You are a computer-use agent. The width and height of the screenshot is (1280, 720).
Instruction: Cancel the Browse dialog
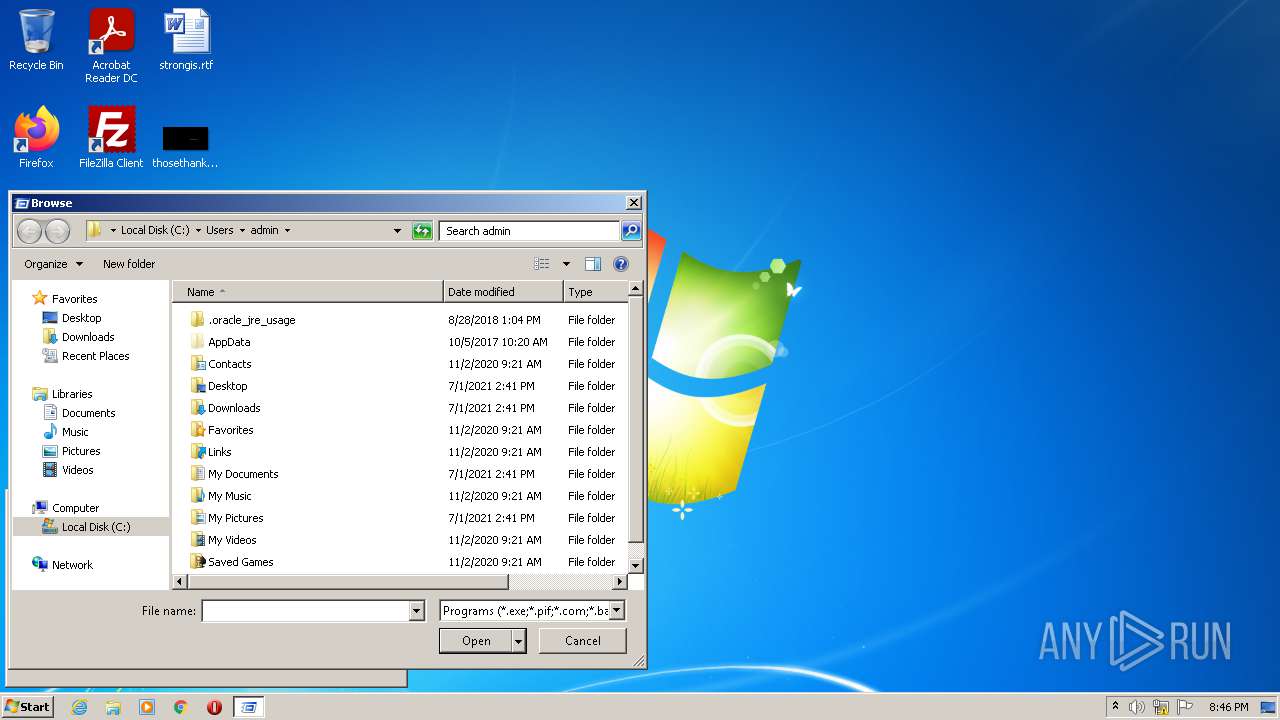coord(583,641)
